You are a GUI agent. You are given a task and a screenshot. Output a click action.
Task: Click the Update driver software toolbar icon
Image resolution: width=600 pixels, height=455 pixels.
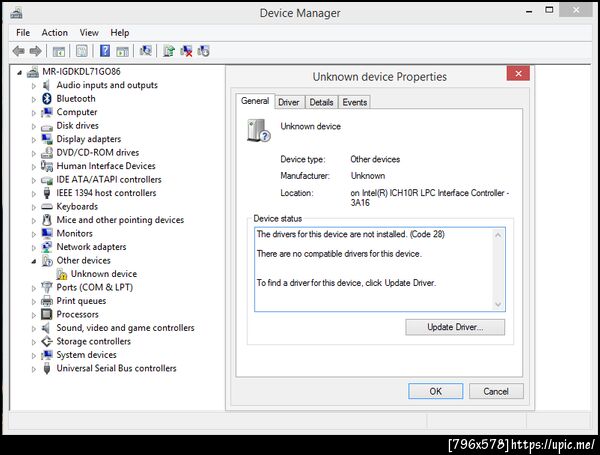pos(168,51)
